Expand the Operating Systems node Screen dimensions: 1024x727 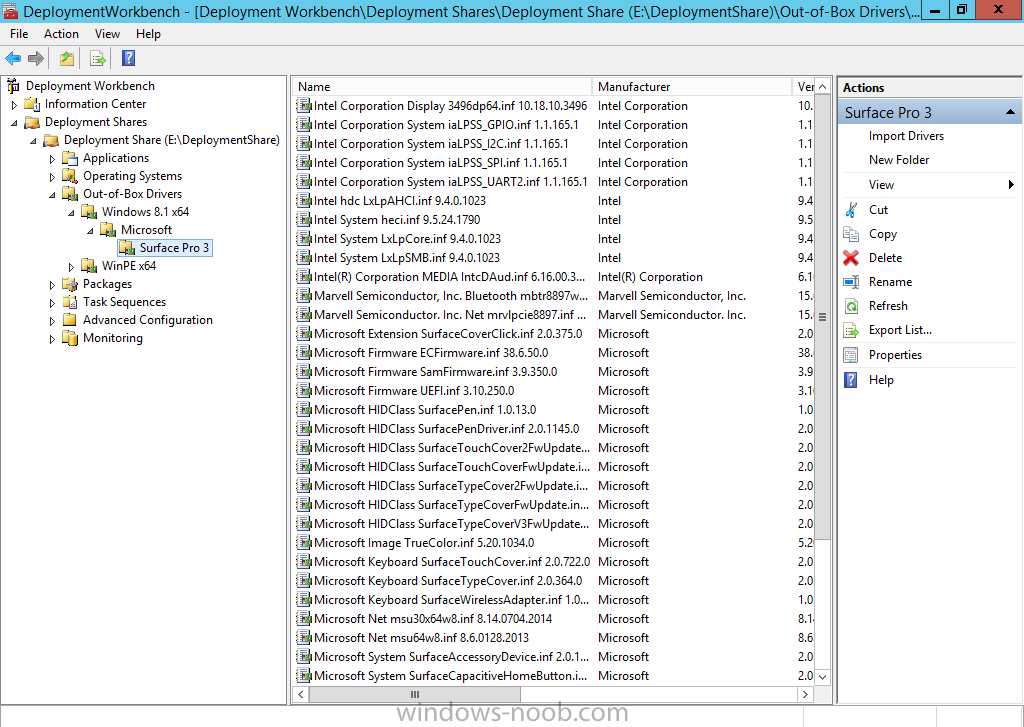52,176
